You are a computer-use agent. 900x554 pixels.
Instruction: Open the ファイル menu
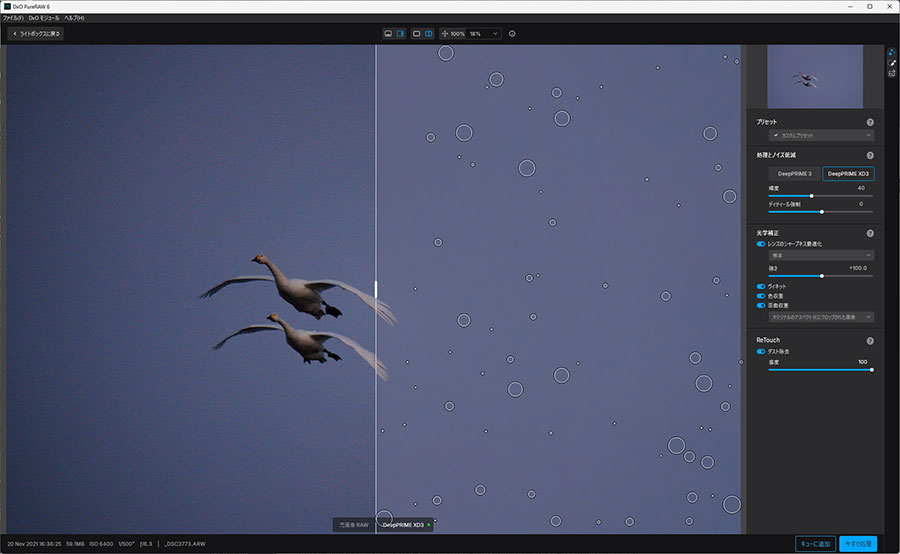13,18
